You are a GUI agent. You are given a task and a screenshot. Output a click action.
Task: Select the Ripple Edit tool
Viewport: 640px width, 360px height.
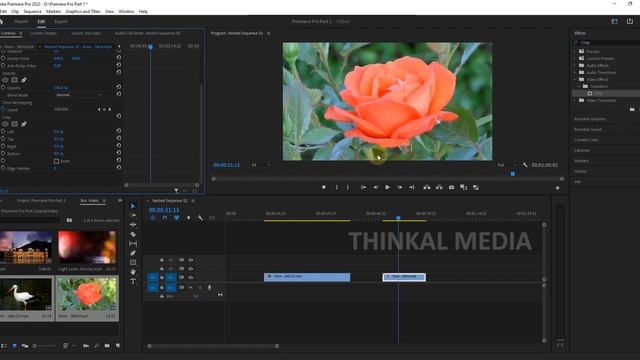point(133,225)
